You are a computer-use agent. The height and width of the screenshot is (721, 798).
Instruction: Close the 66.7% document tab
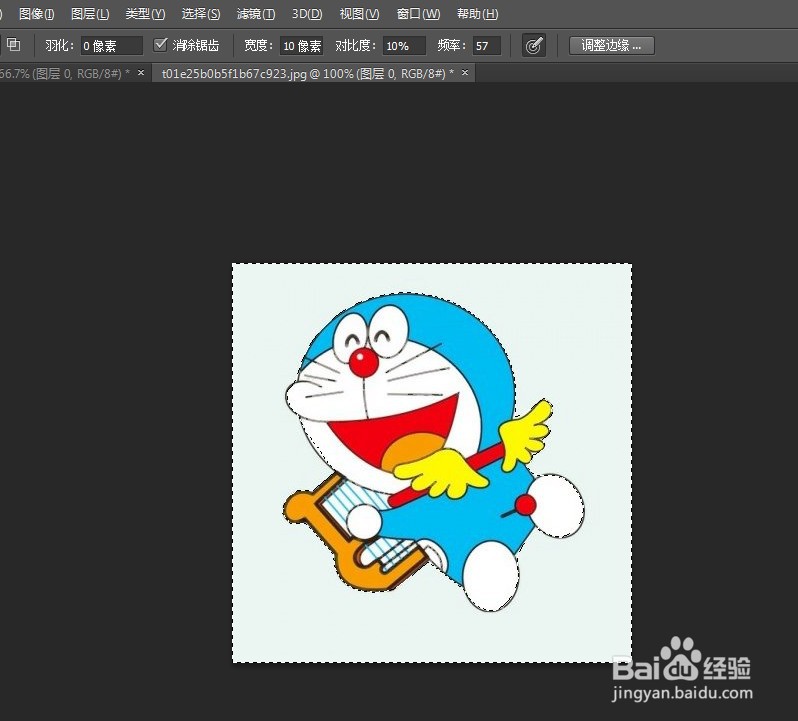[x=141, y=73]
